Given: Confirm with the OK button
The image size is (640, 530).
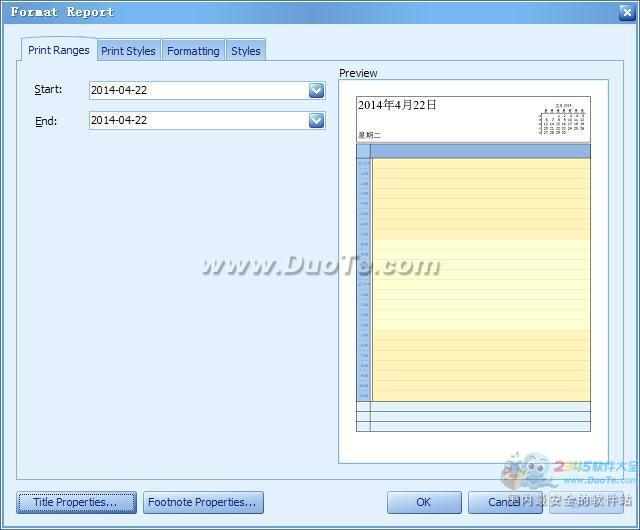Looking at the screenshot, I should [424, 502].
